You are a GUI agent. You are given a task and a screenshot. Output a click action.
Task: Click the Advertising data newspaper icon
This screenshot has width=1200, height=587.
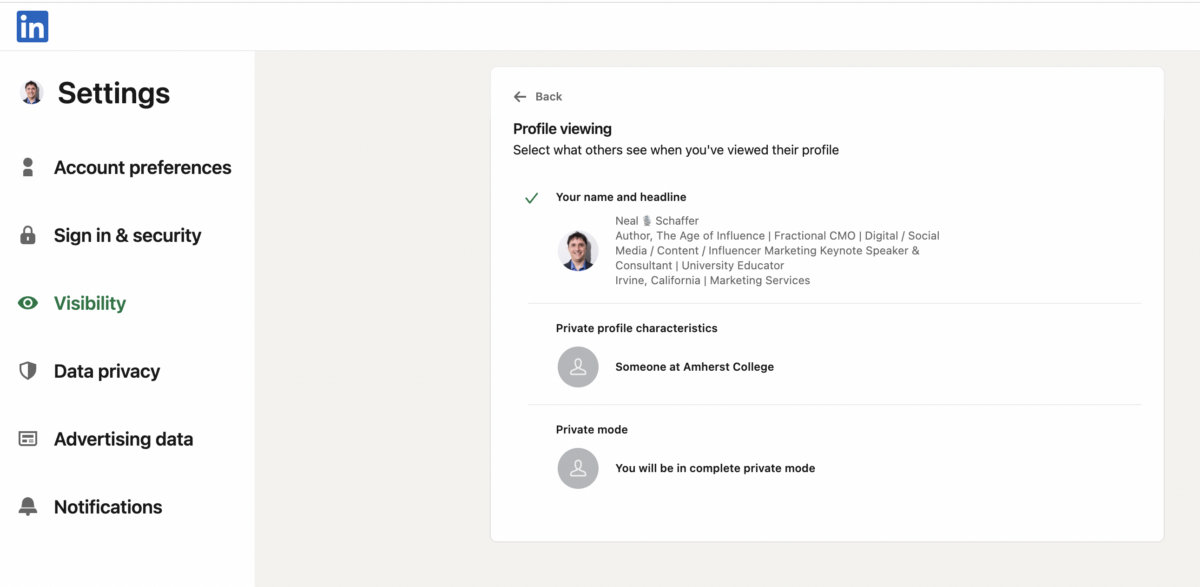(x=28, y=439)
